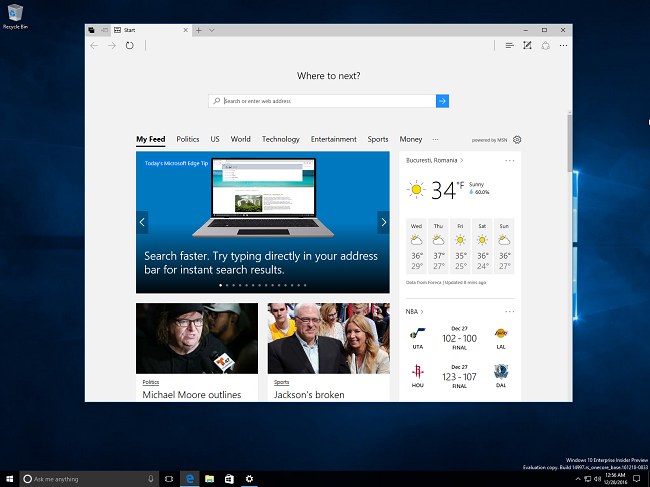Click the powered by MSN link
Viewport: 650px width, 487px height.
[489, 140]
